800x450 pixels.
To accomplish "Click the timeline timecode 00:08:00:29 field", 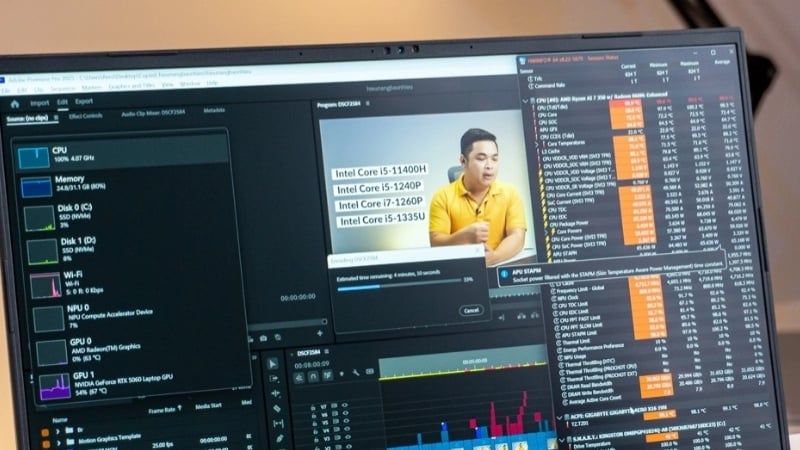I will pos(312,364).
